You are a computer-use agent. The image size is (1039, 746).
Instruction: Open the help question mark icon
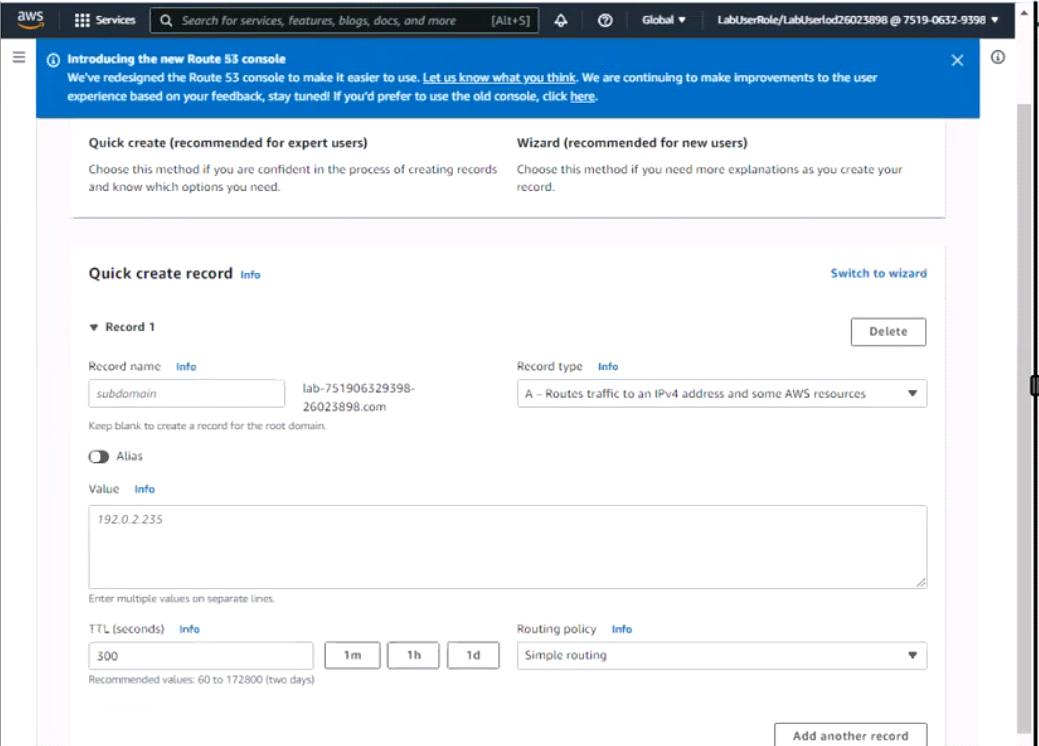(605, 20)
